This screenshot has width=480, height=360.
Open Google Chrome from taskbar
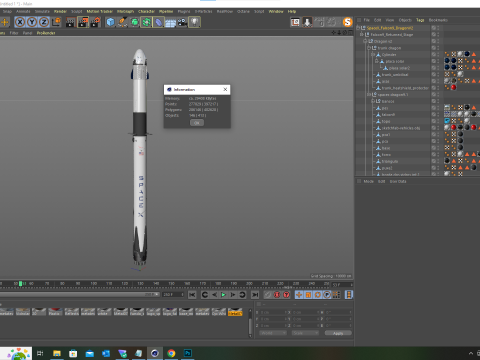(171, 353)
